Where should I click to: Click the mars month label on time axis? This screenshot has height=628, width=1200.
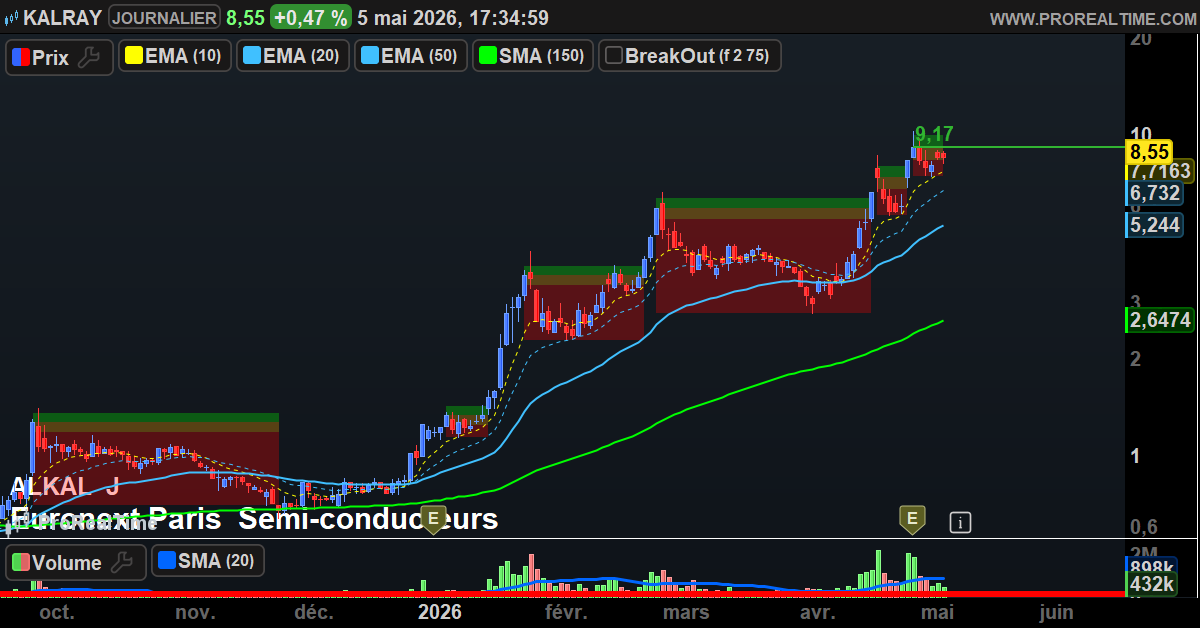[x=686, y=612]
